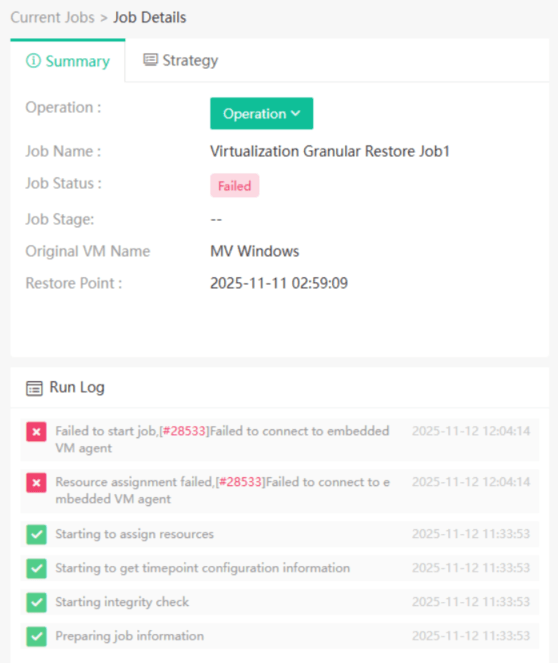This screenshot has width=558, height=663.
Task: Click green check for 'Preparing job information'
Action: [36, 636]
